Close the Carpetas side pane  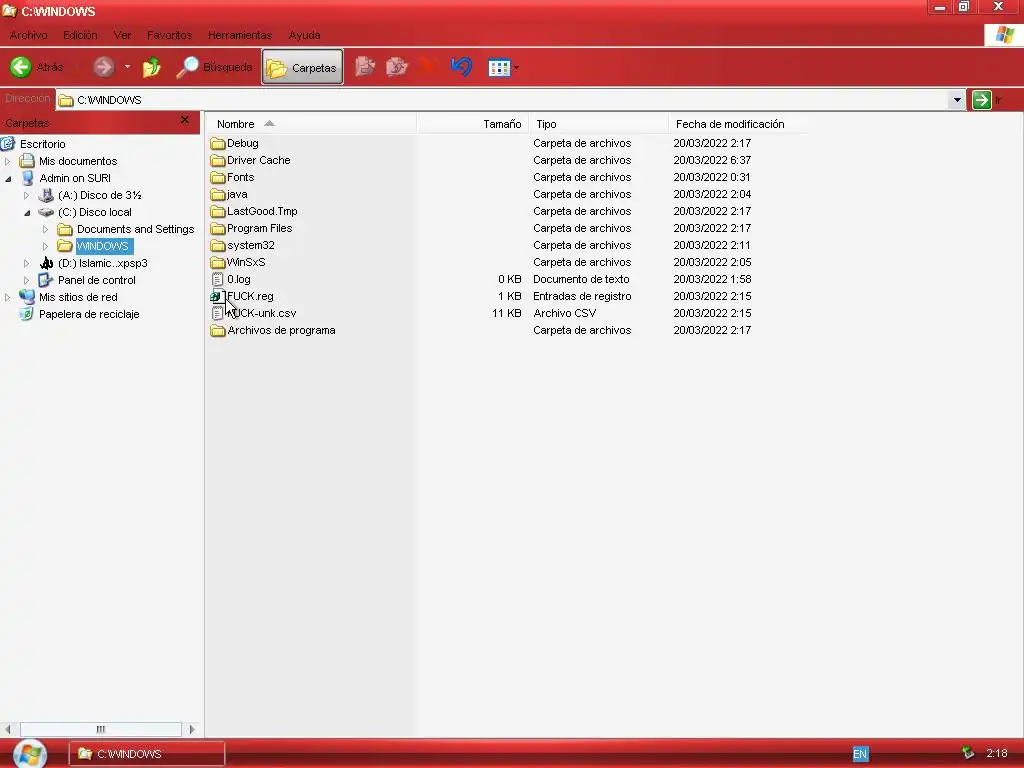[185, 120]
